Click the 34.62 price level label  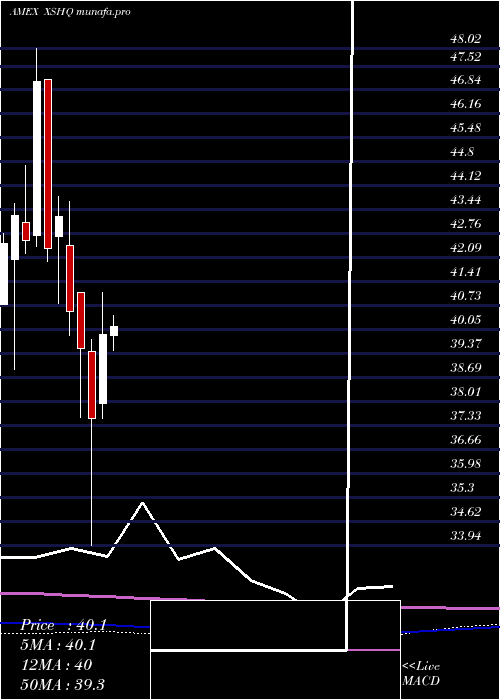pos(466,512)
